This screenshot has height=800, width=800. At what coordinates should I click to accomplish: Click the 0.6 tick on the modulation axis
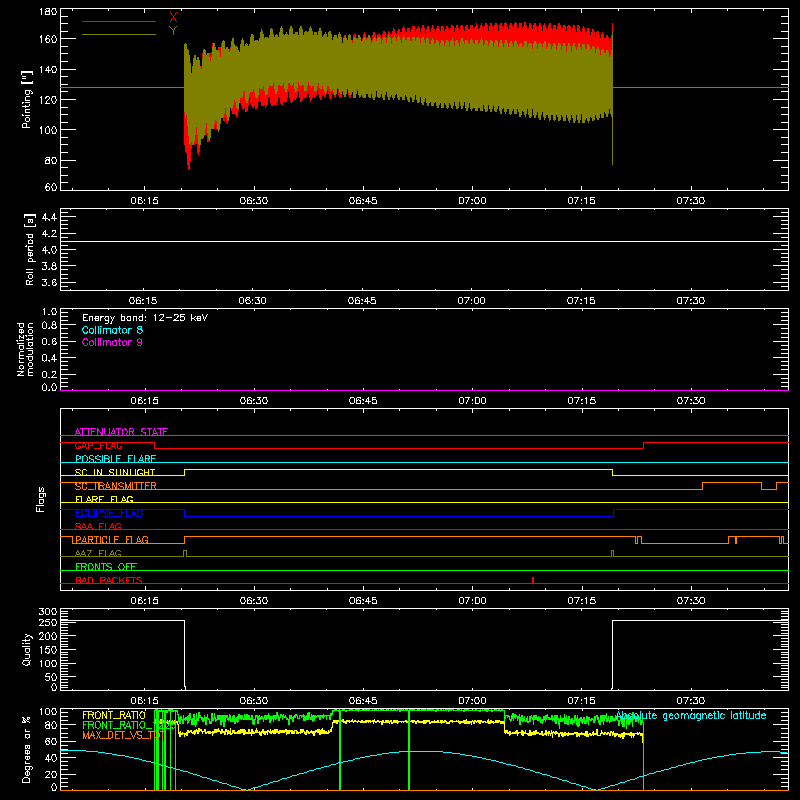(x=49, y=341)
